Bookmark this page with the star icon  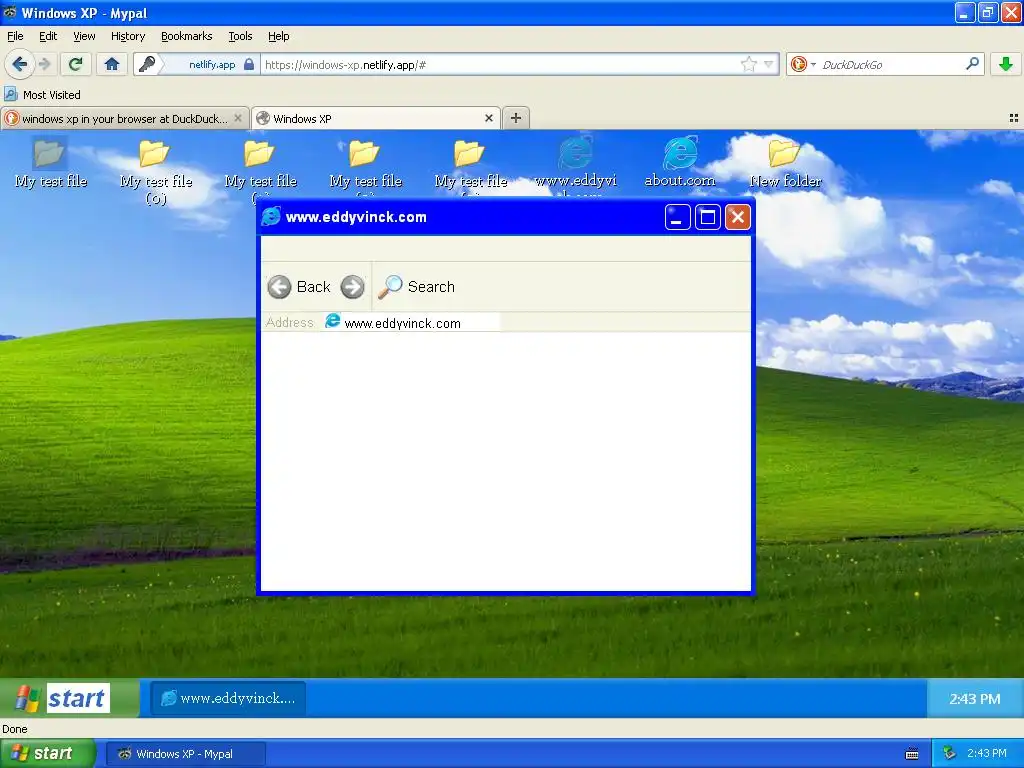point(748,64)
